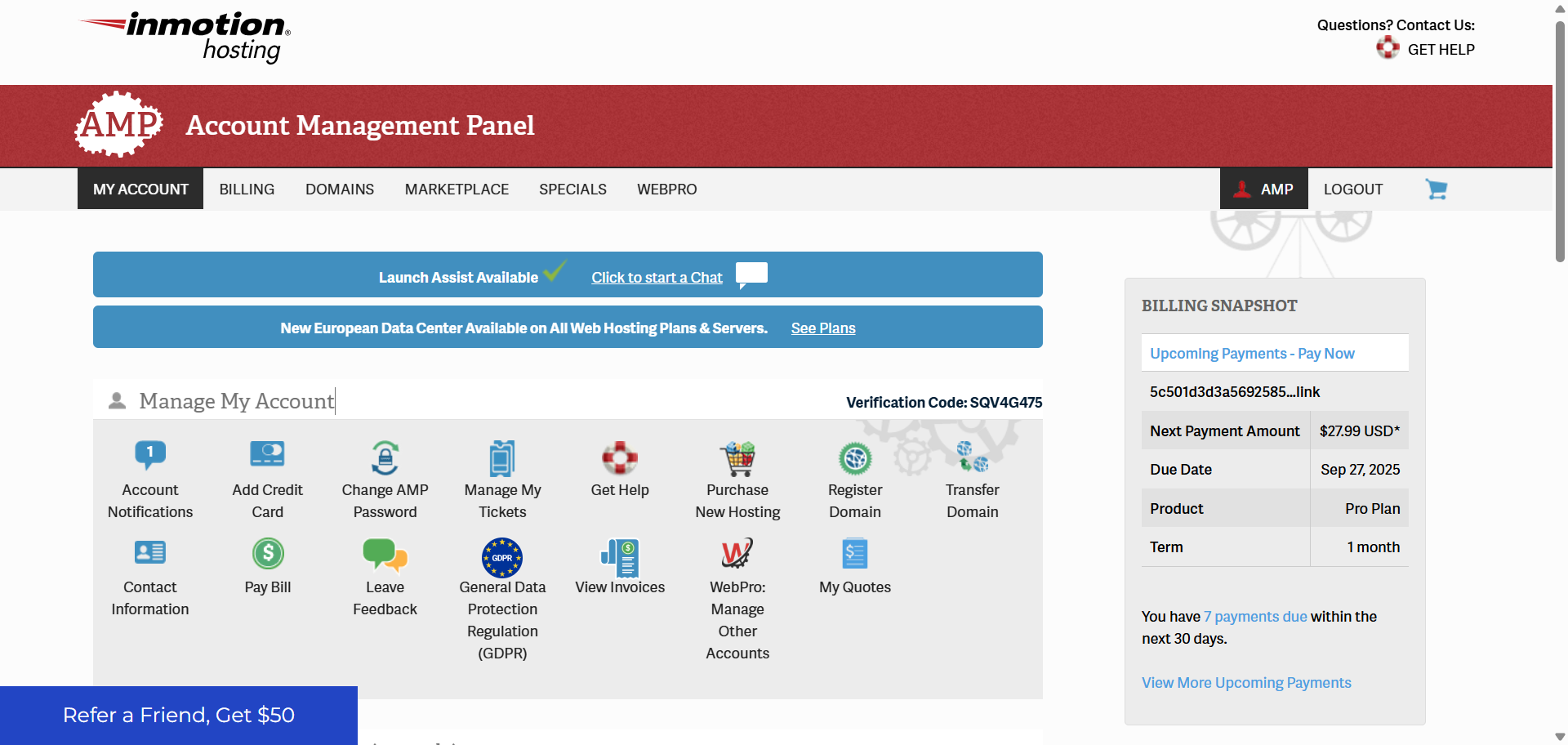Click the View Invoices icon

click(620, 557)
